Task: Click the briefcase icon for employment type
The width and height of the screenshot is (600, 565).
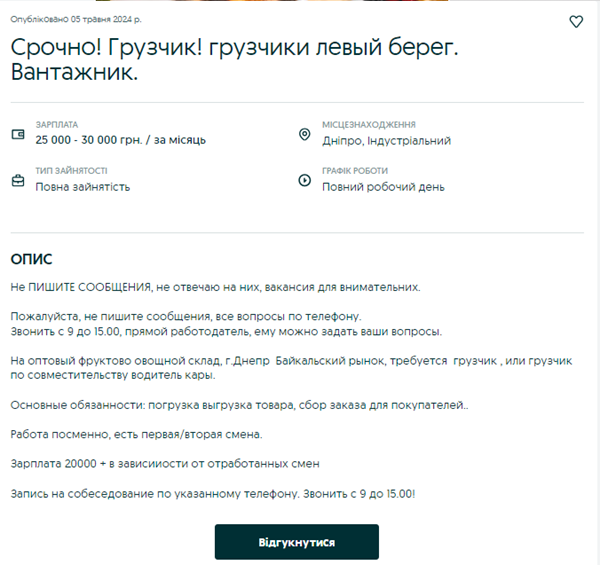Action: [17, 181]
